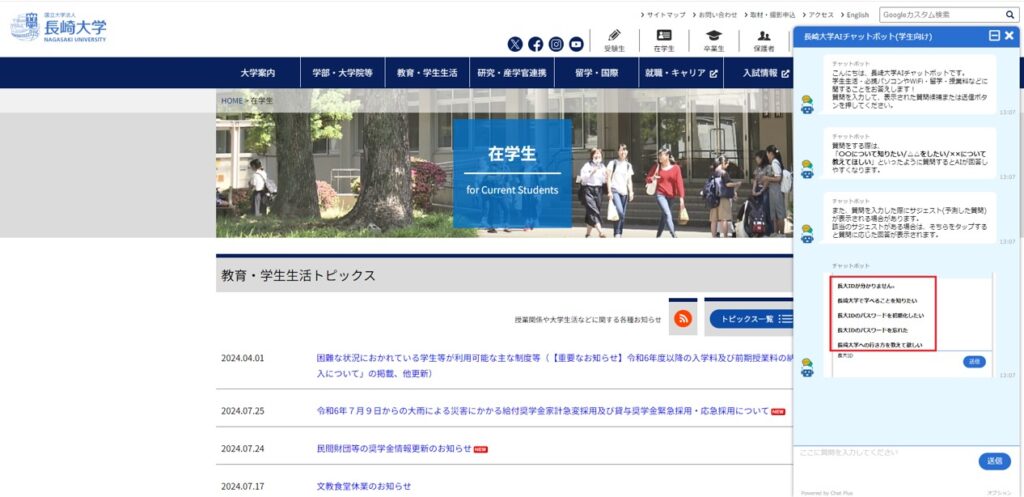The width and height of the screenshot is (1024, 497).
Task: Expand the 留学・国際 menu
Action: 596,73
